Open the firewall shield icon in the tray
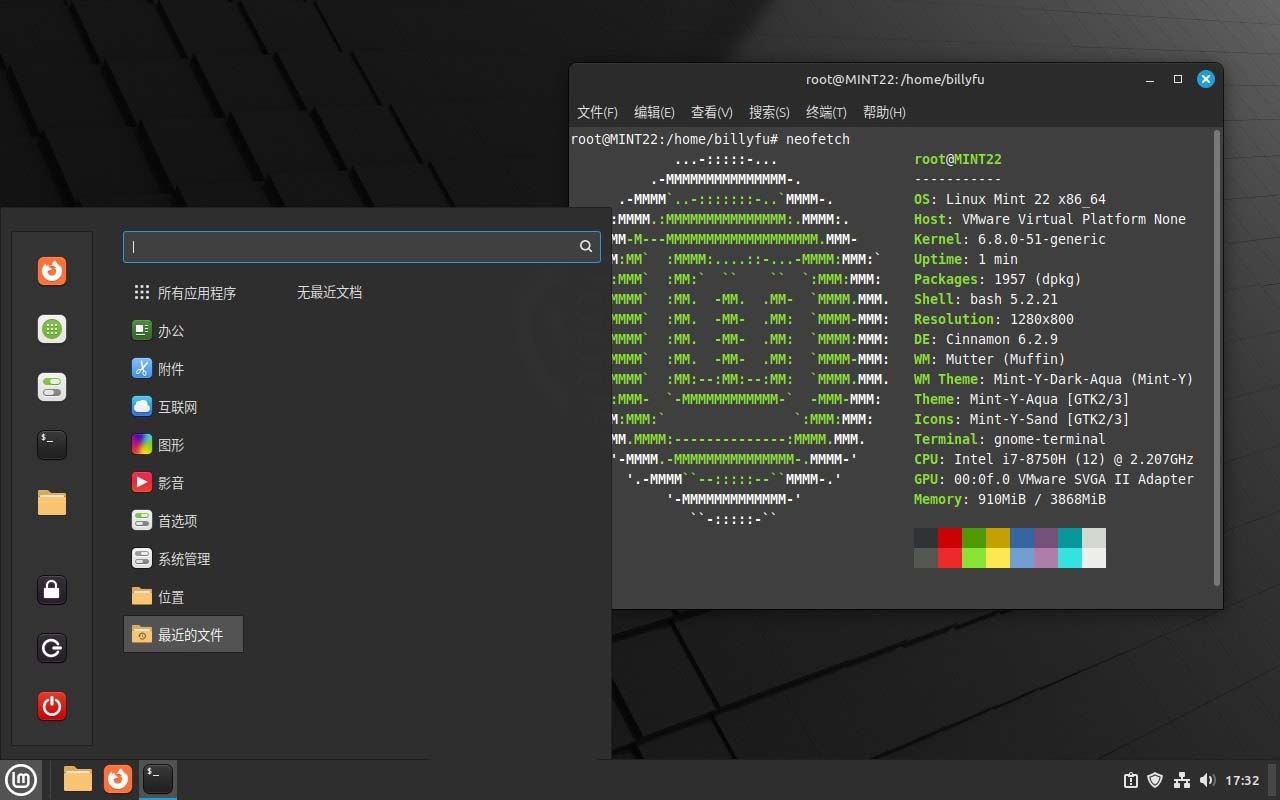 coord(1156,779)
